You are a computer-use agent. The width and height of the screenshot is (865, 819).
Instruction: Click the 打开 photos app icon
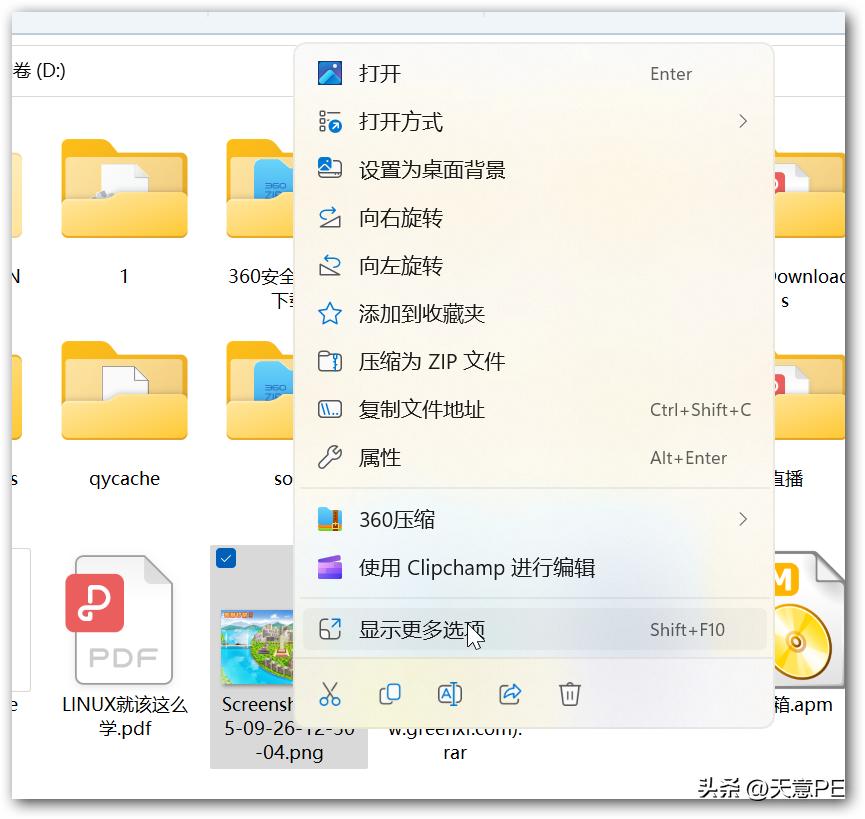pos(330,73)
